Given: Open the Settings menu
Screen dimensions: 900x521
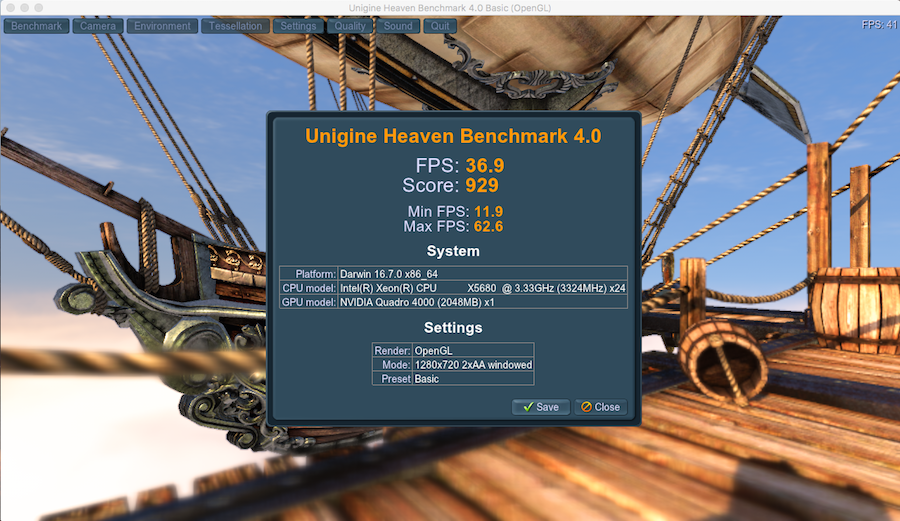Looking at the screenshot, I should [x=298, y=26].
